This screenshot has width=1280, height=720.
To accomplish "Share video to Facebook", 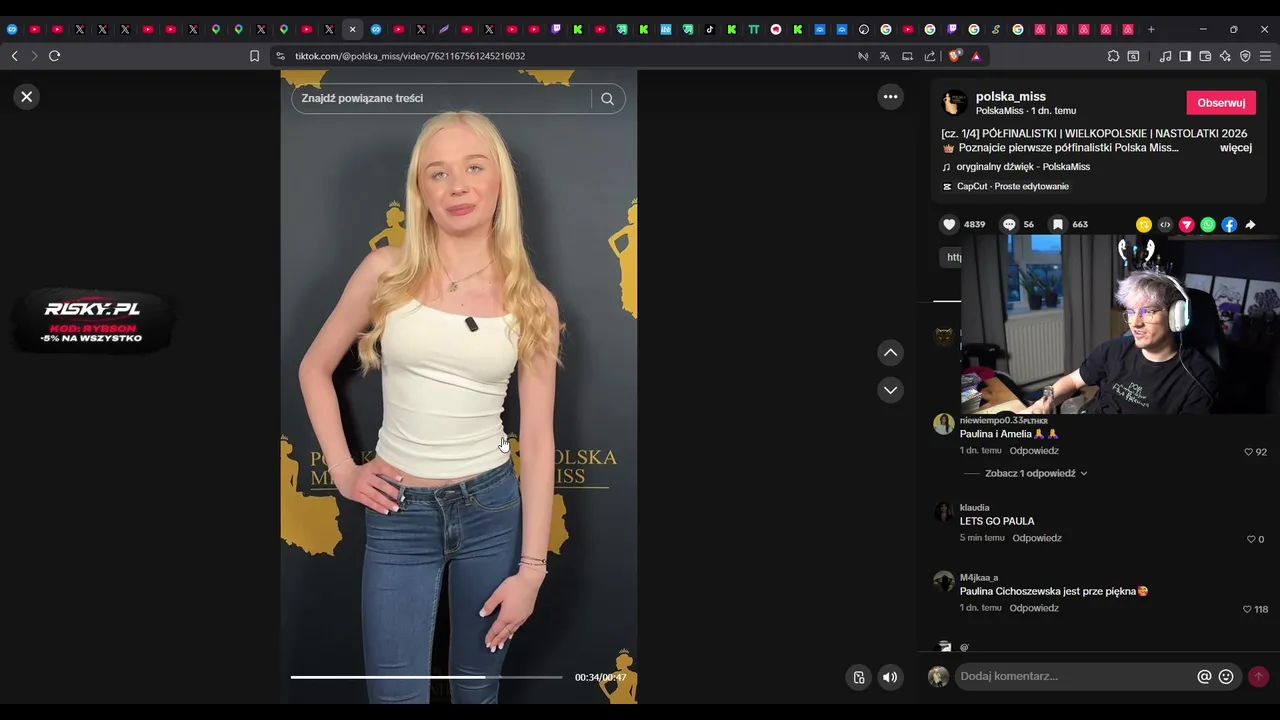I will click(x=1229, y=225).
